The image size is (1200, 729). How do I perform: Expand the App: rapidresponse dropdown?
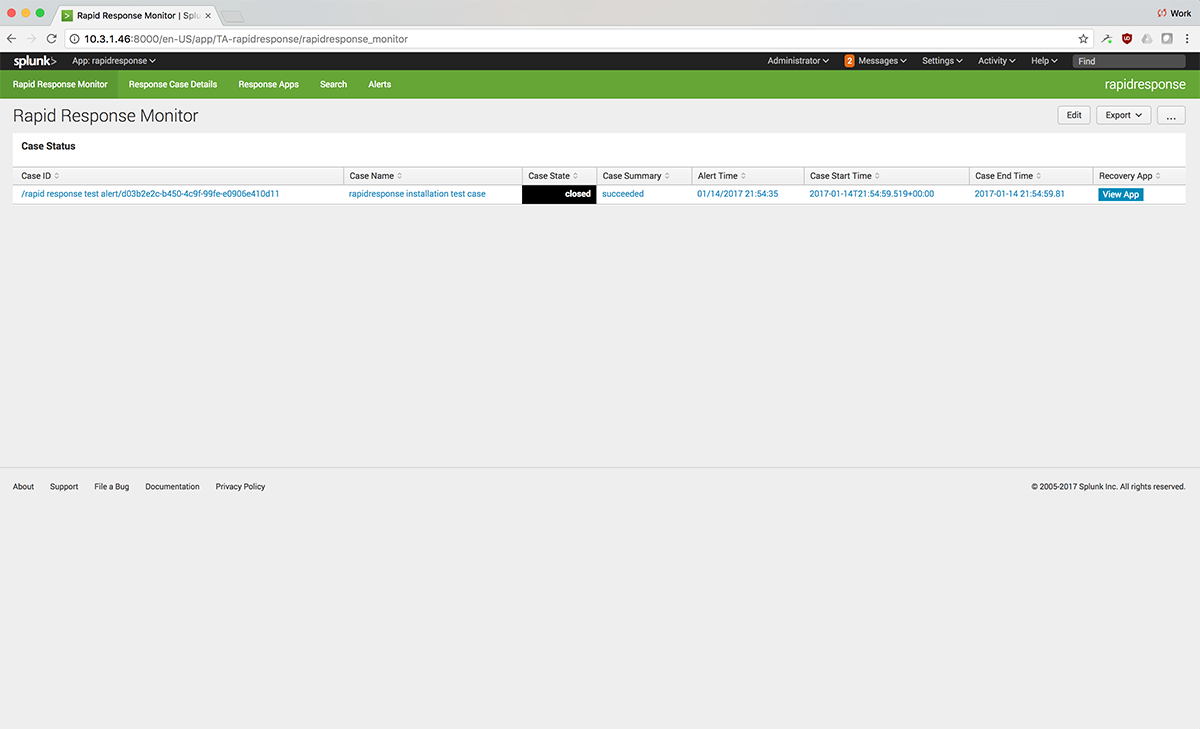tap(114, 61)
